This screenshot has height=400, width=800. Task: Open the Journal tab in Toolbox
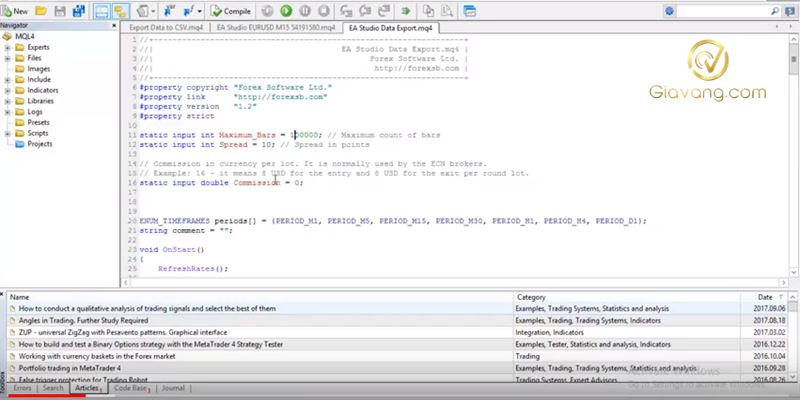173,388
